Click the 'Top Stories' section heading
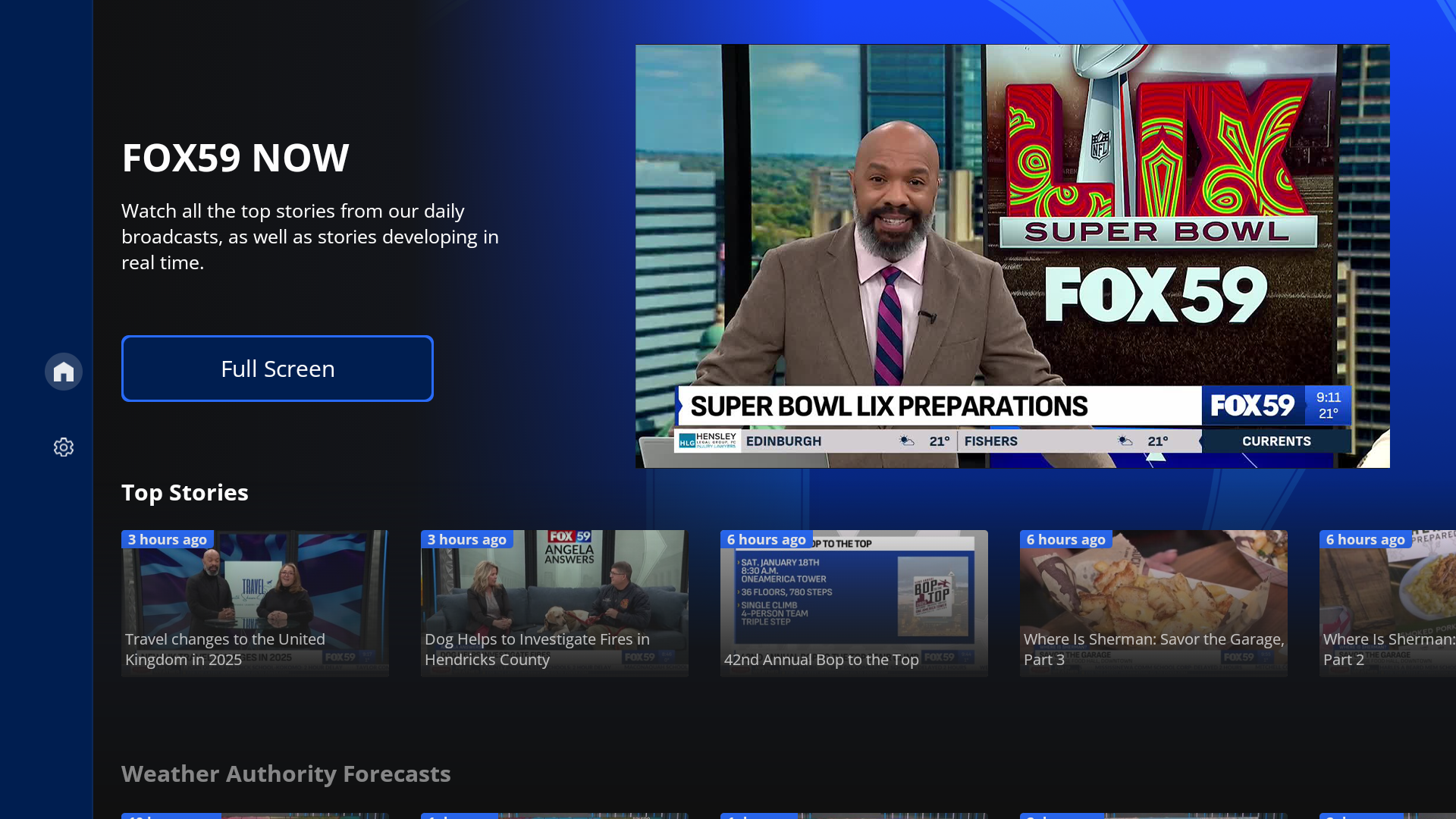The height and width of the screenshot is (819, 1456). coord(184,492)
